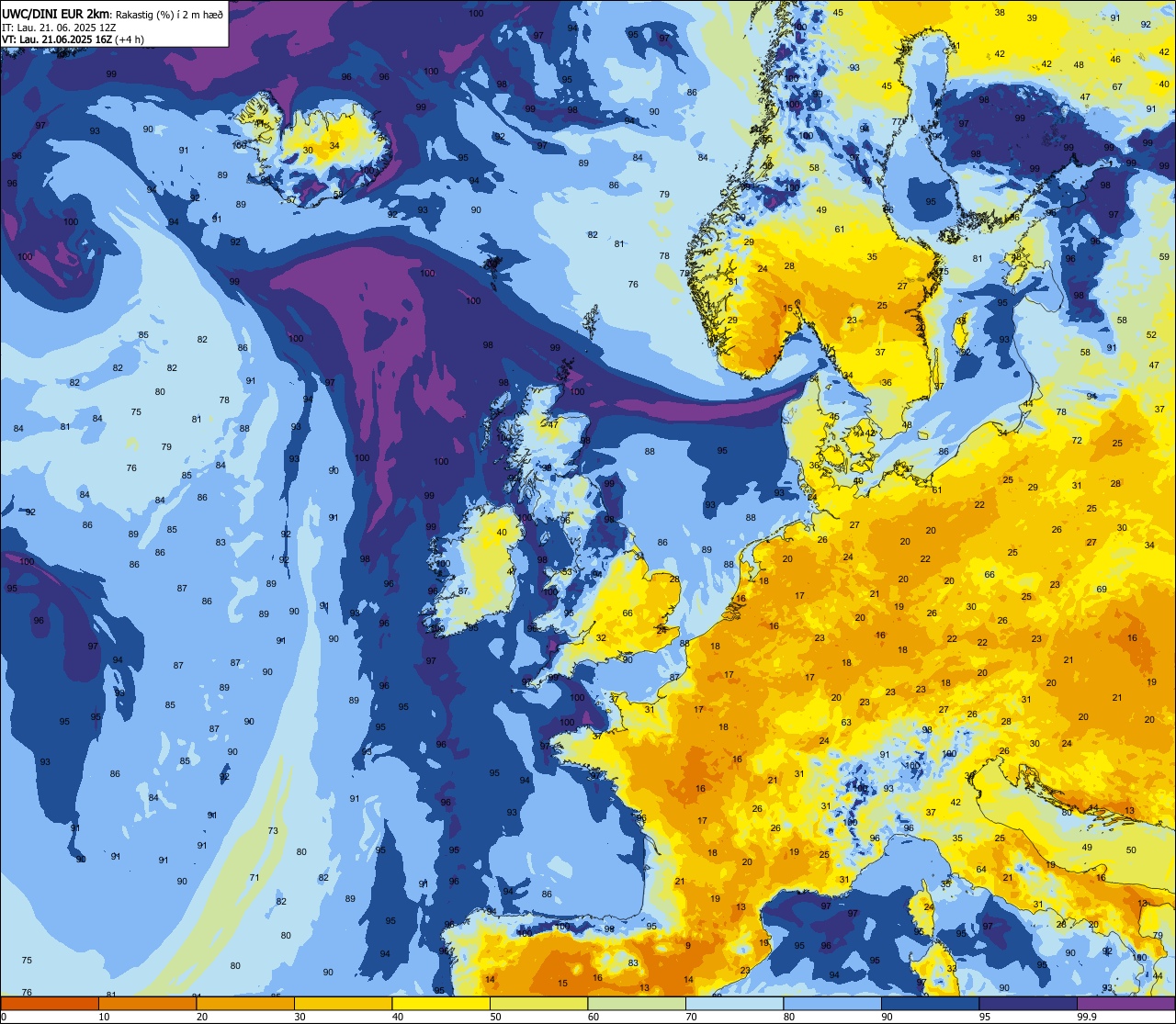This screenshot has width=1176, height=1024.
Task: Click the value 15 at Oslofjord in Norway
Action: tap(787, 308)
